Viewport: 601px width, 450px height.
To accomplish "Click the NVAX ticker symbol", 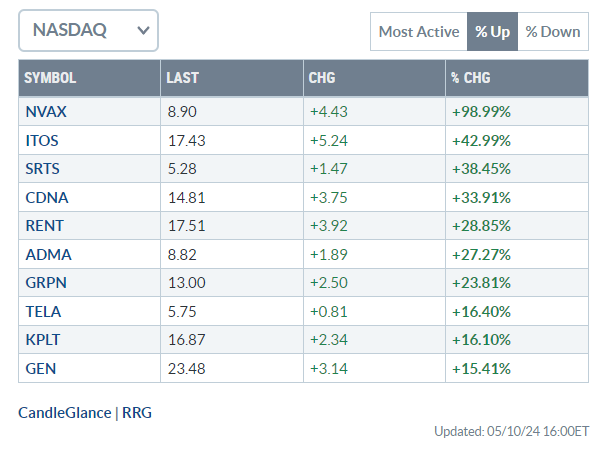I will (x=44, y=110).
